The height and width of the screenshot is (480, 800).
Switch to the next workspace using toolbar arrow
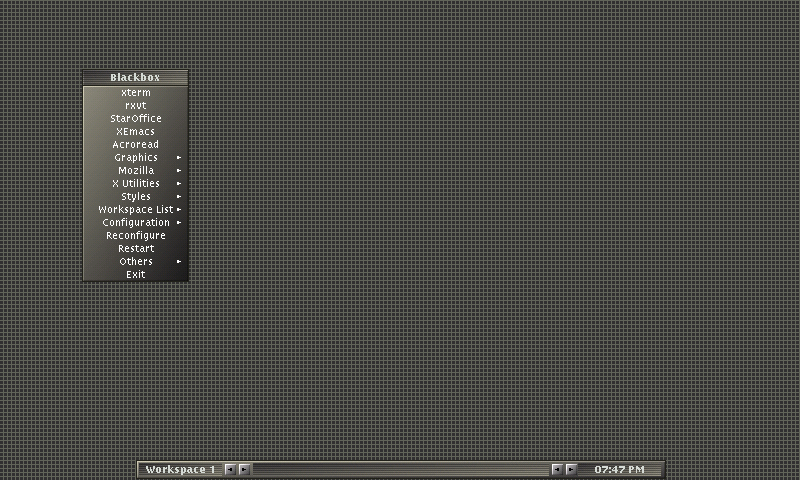[x=244, y=469]
